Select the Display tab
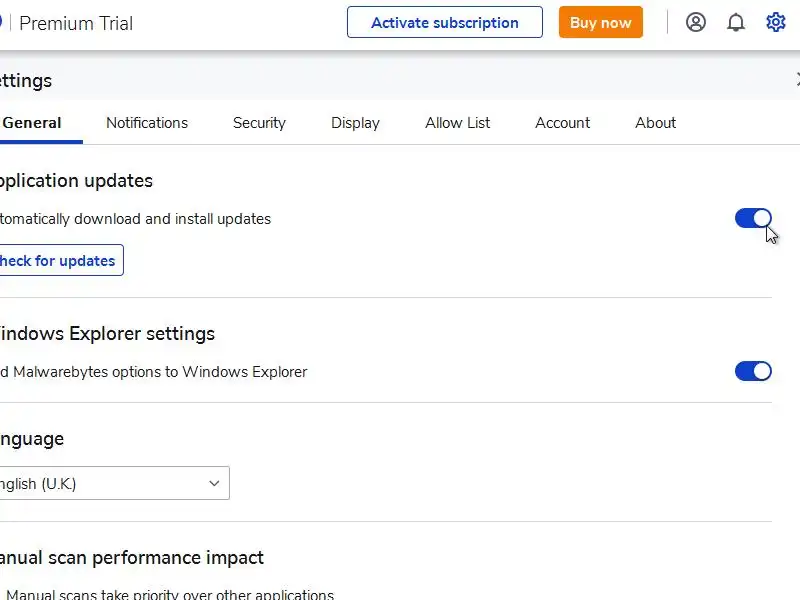The image size is (800, 600). (x=355, y=123)
